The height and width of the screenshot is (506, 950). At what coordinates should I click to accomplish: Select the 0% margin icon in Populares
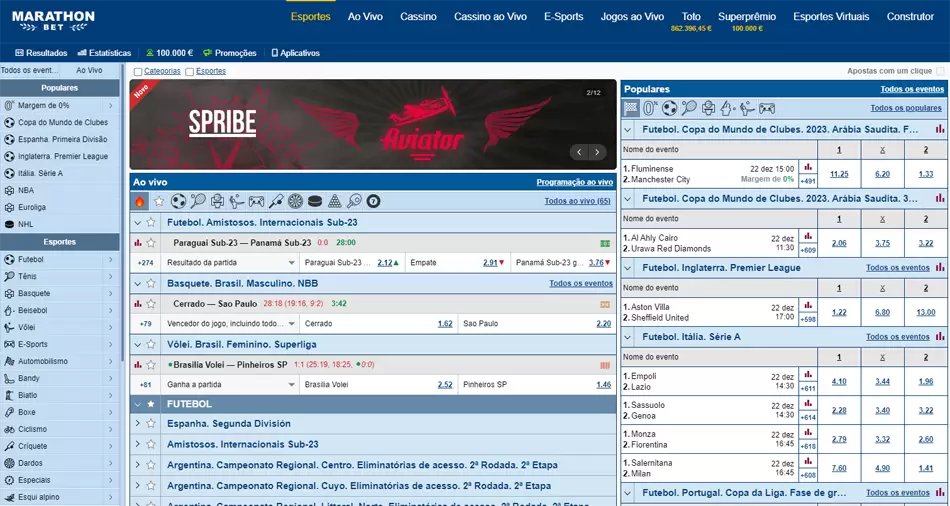(650, 108)
